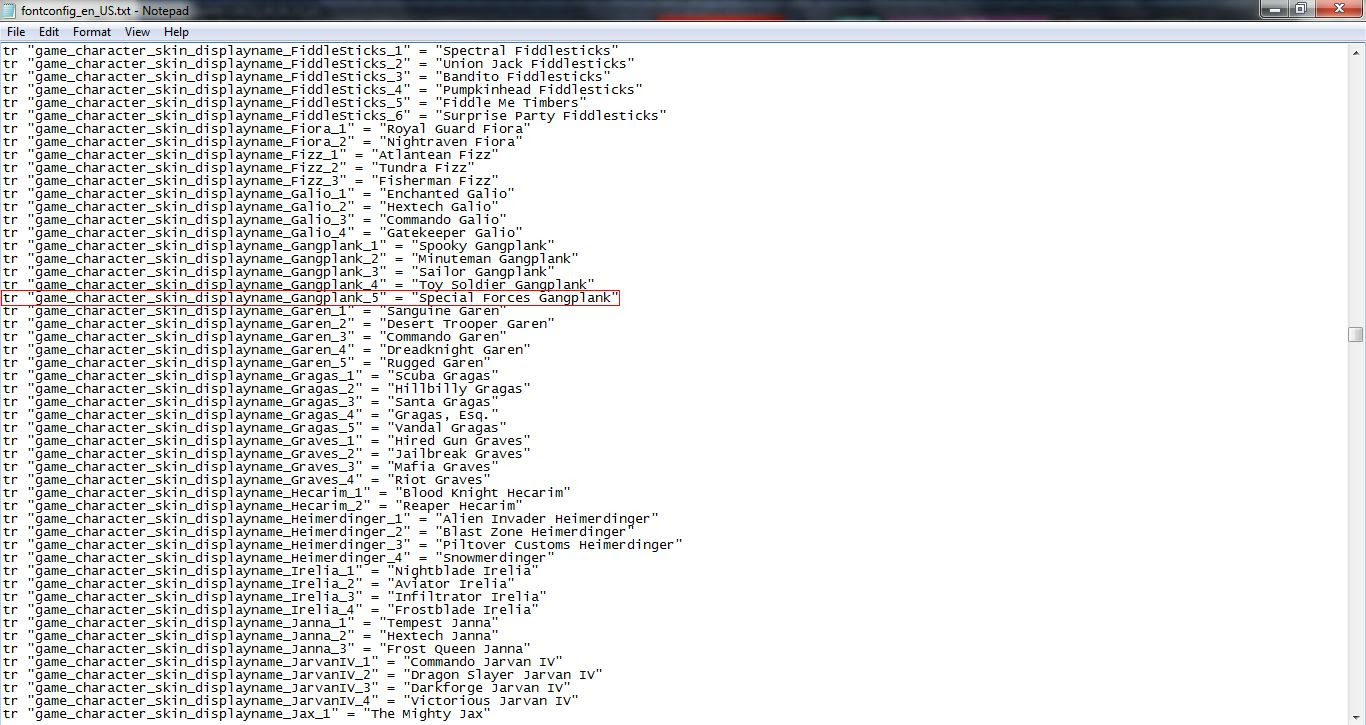Click the line "Alien Invader Heimerdinger"
1366x725 pixels.
click(x=331, y=518)
